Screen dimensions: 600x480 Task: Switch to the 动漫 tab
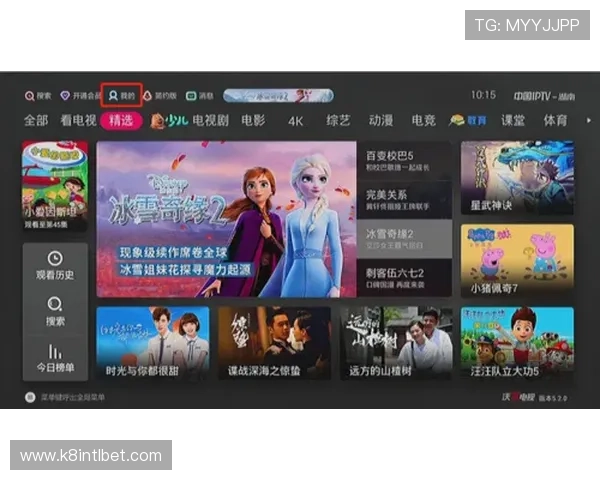pyautogui.click(x=381, y=121)
